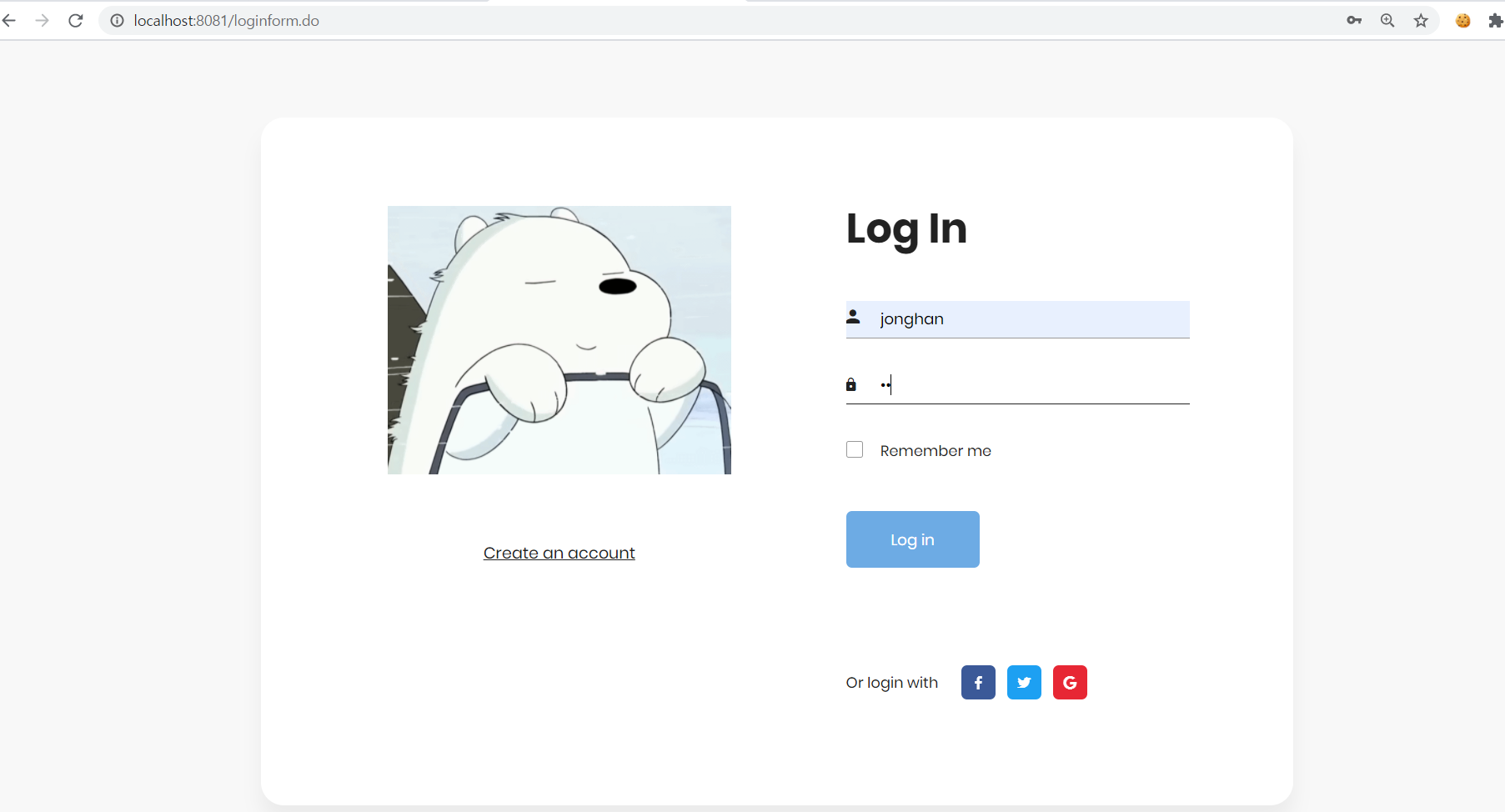The height and width of the screenshot is (812, 1505).
Task: Click the padlock icon beside the password field
Action: [851, 384]
